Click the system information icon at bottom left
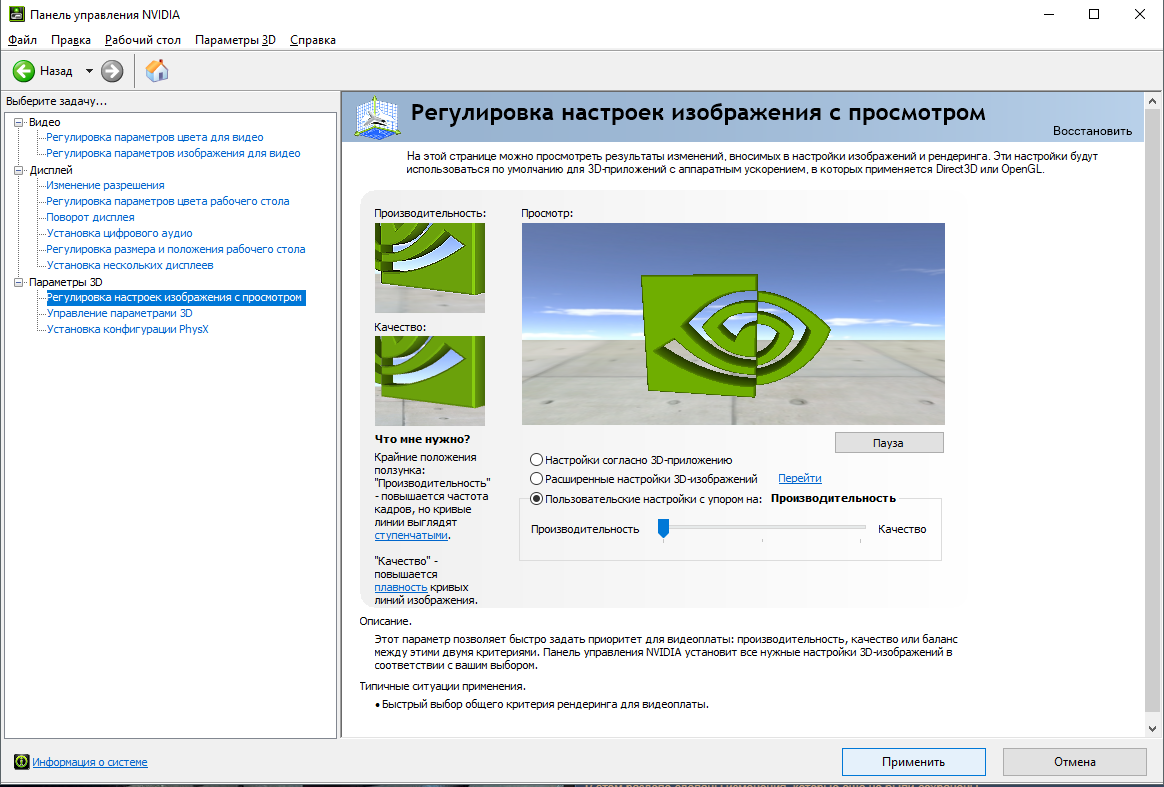 22,762
